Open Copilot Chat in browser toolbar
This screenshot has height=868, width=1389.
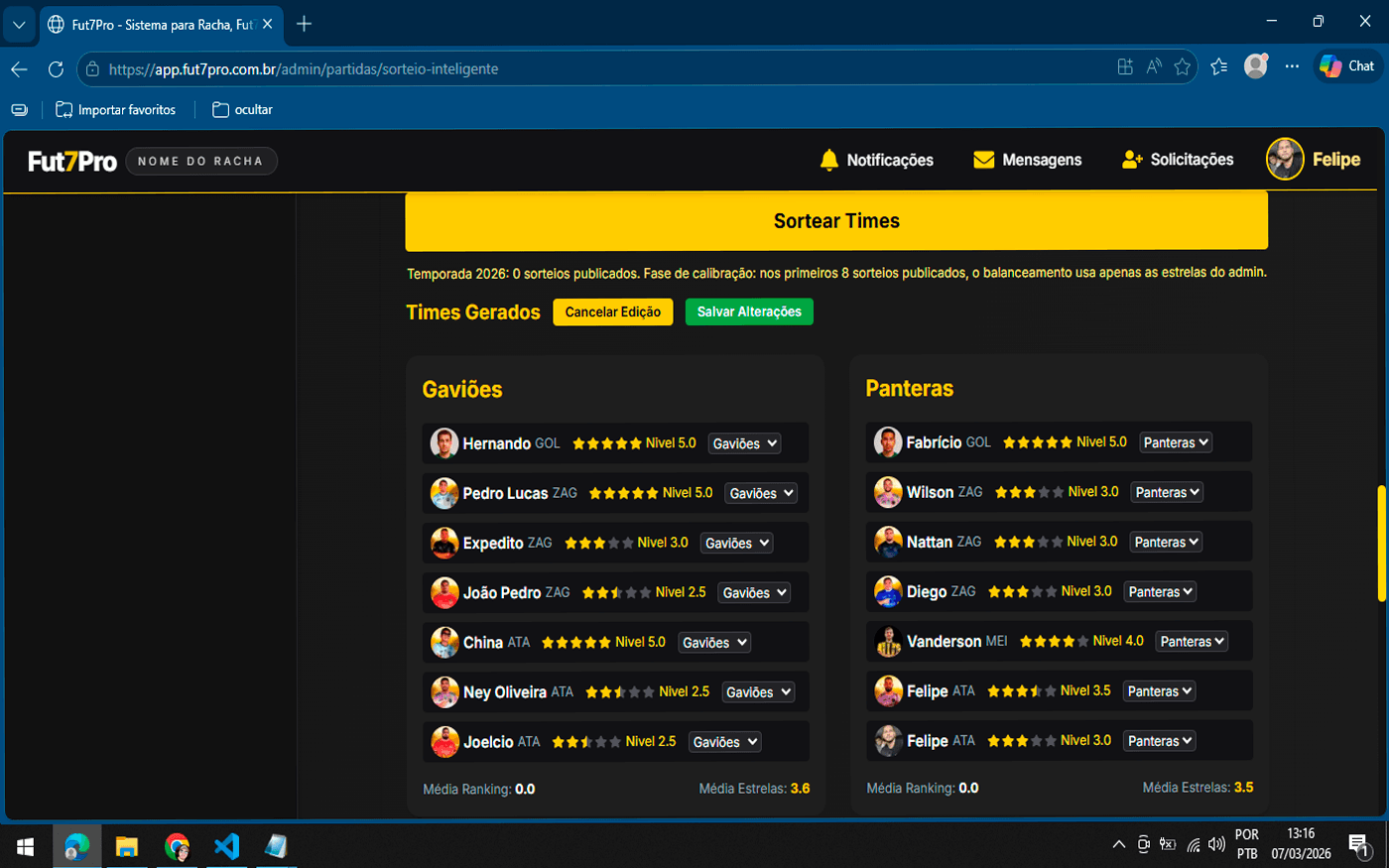pyautogui.click(x=1347, y=66)
